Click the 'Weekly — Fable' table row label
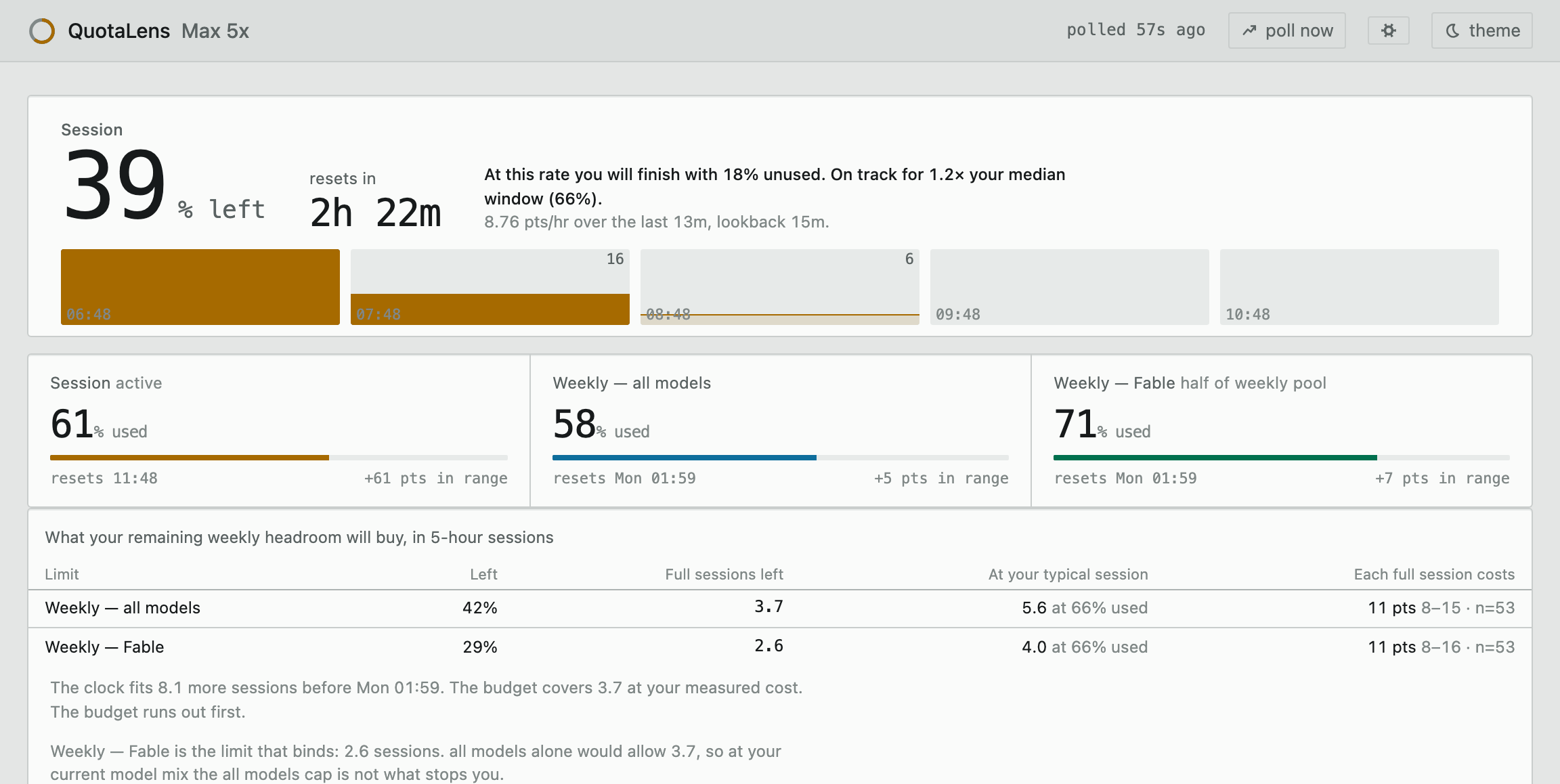 coord(104,647)
